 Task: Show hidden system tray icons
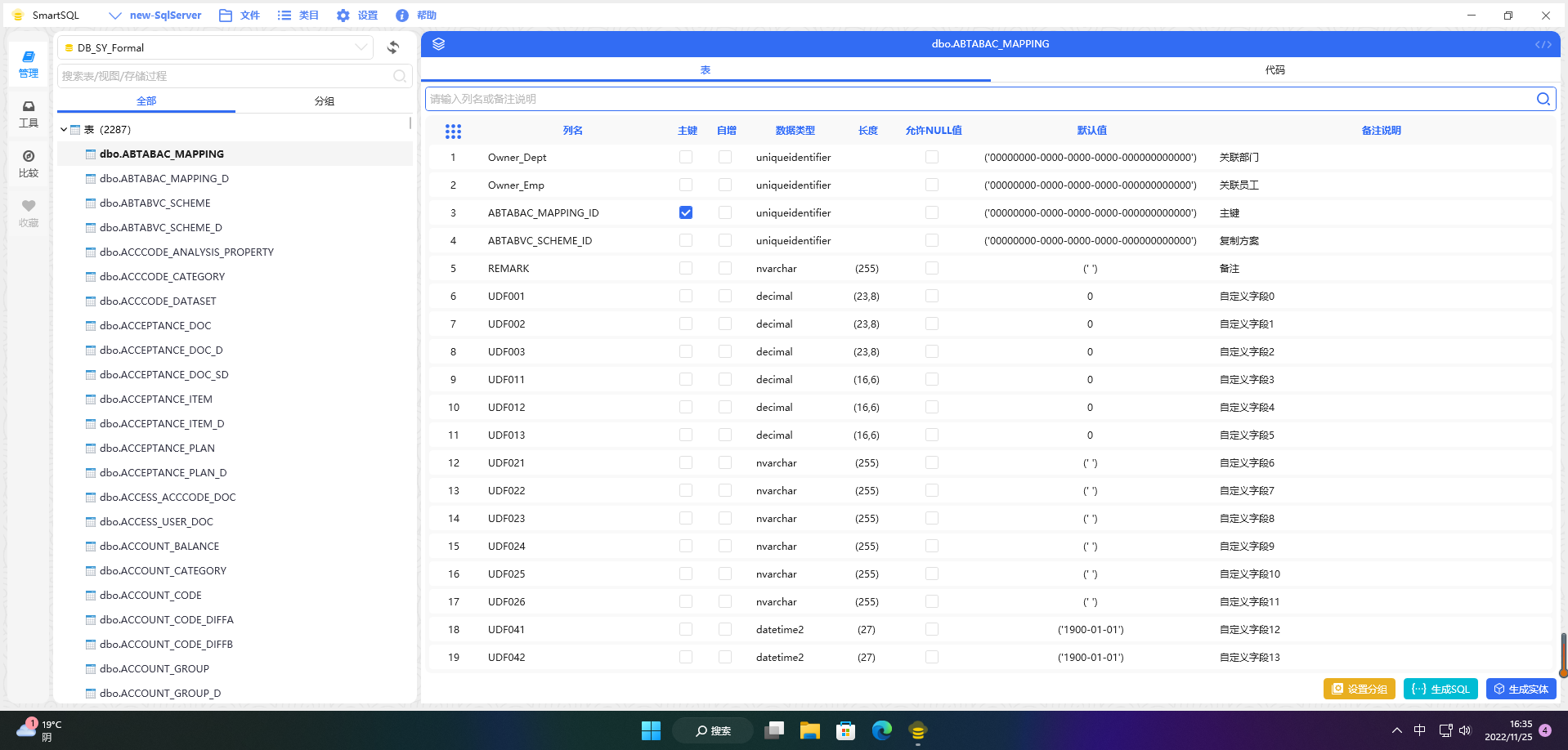1396,730
